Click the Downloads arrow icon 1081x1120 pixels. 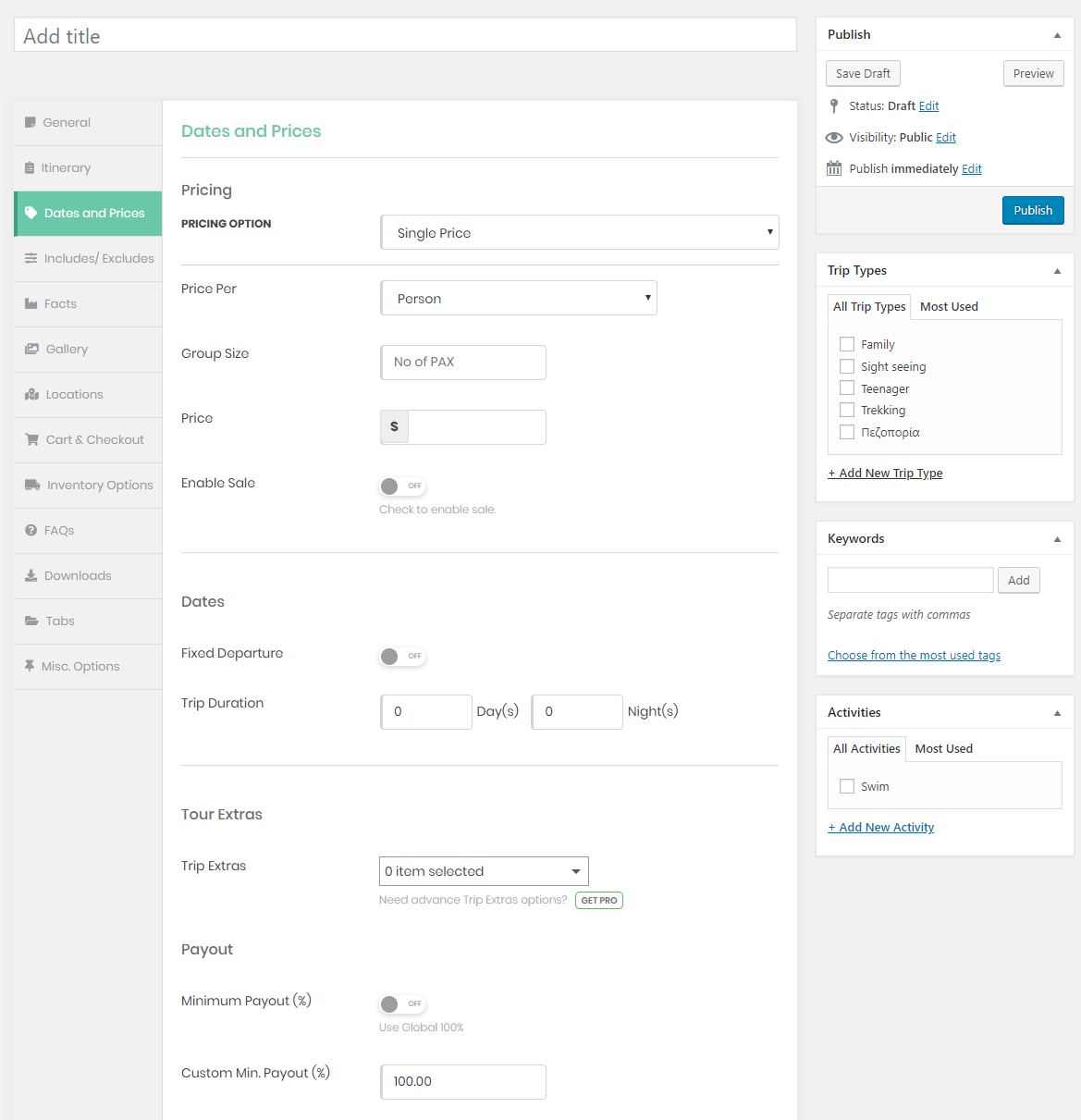[x=31, y=575]
